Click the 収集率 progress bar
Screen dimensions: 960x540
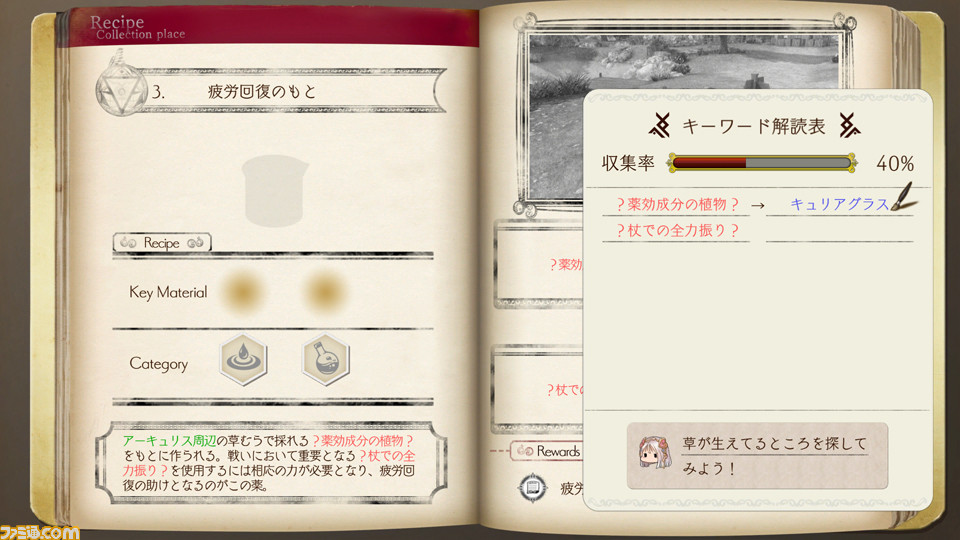coord(762,163)
